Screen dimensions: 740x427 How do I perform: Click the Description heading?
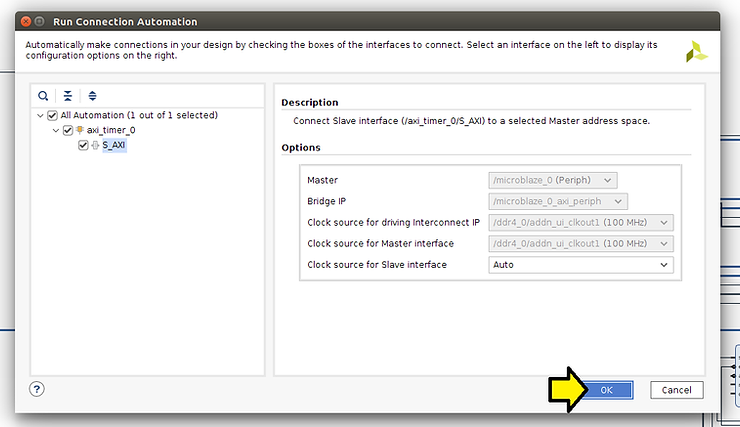click(x=310, y=102)
